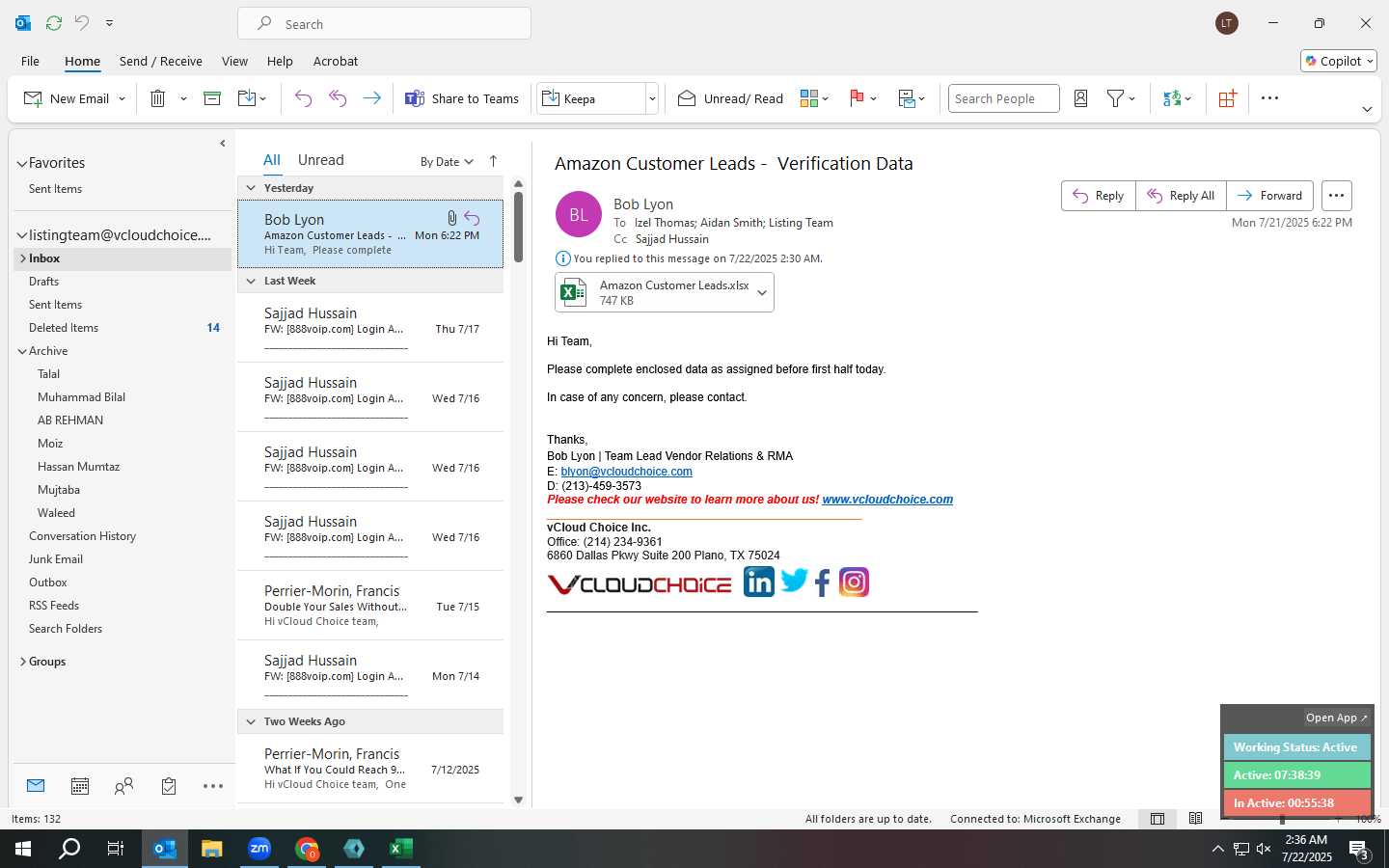Screen dimensions: 1389x868
Task: Click message list vertical scrollbar thumb
Action: (518, 227)
